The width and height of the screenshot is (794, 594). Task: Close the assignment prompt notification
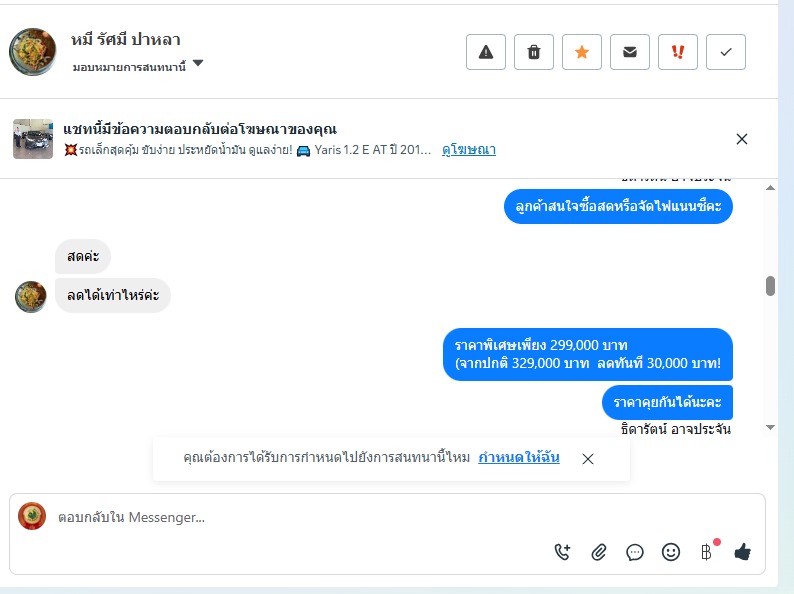(587, 459)
